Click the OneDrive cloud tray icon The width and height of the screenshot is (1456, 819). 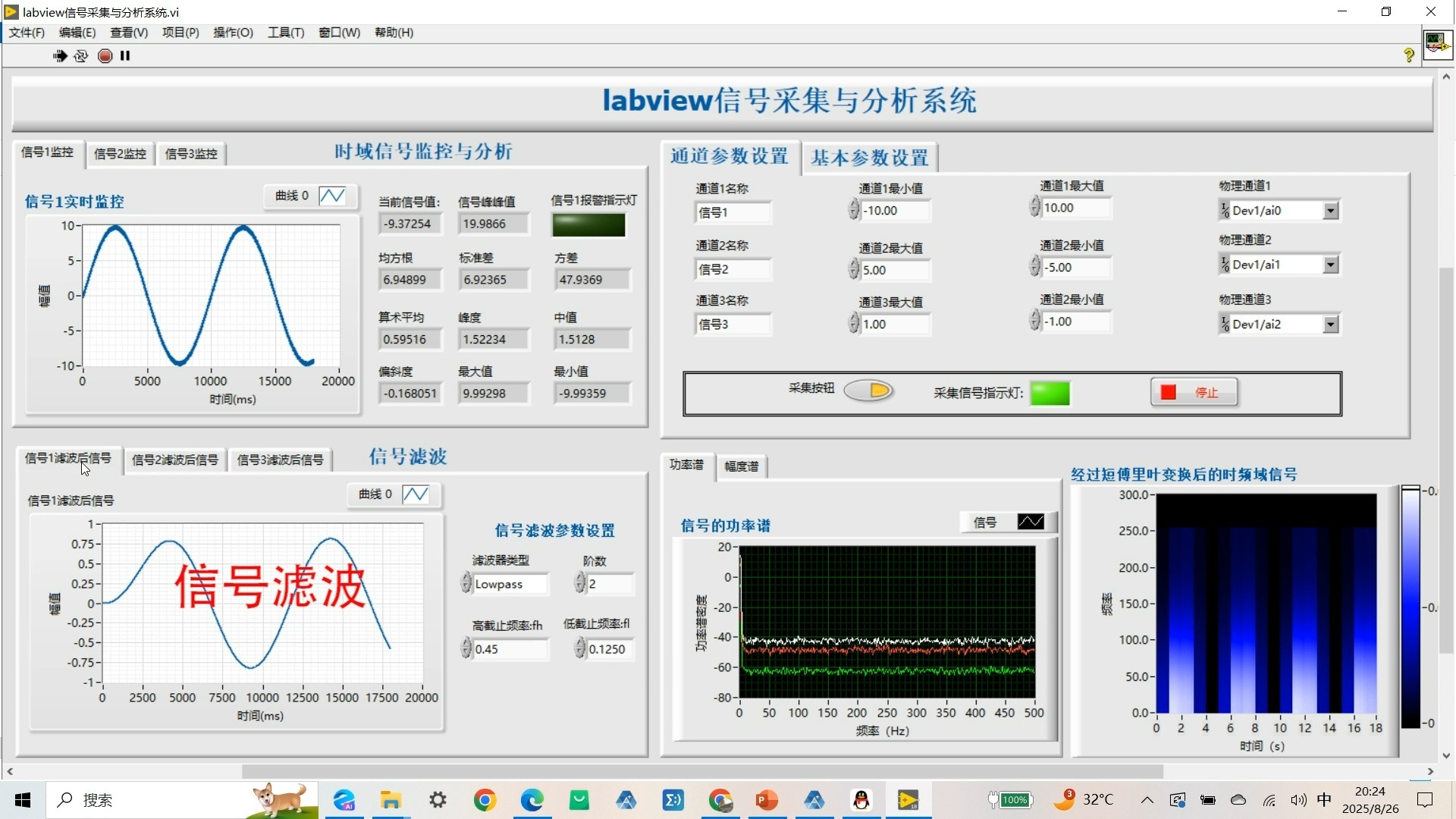pos(1238,800)
